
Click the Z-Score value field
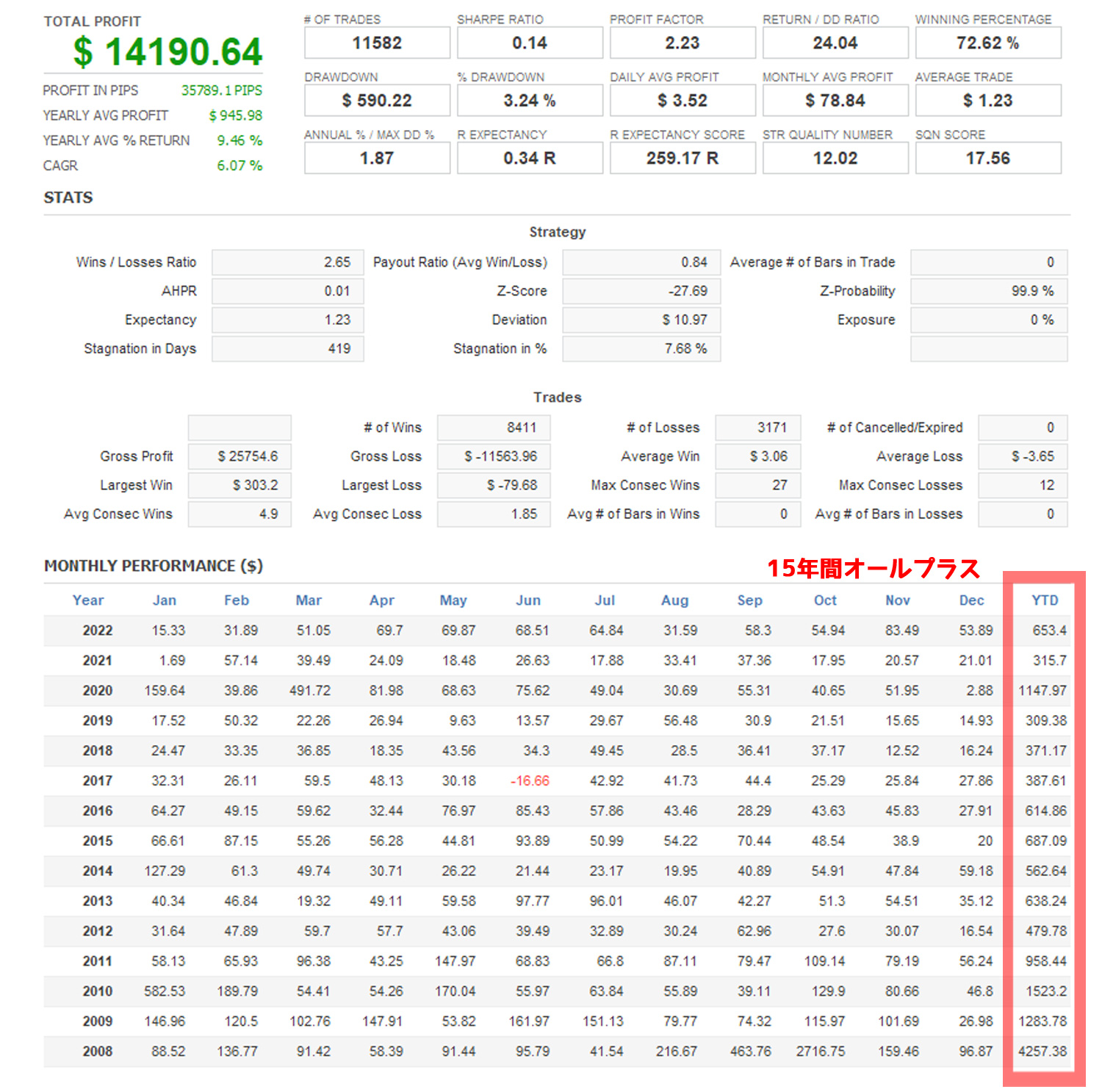pos(641,291)
